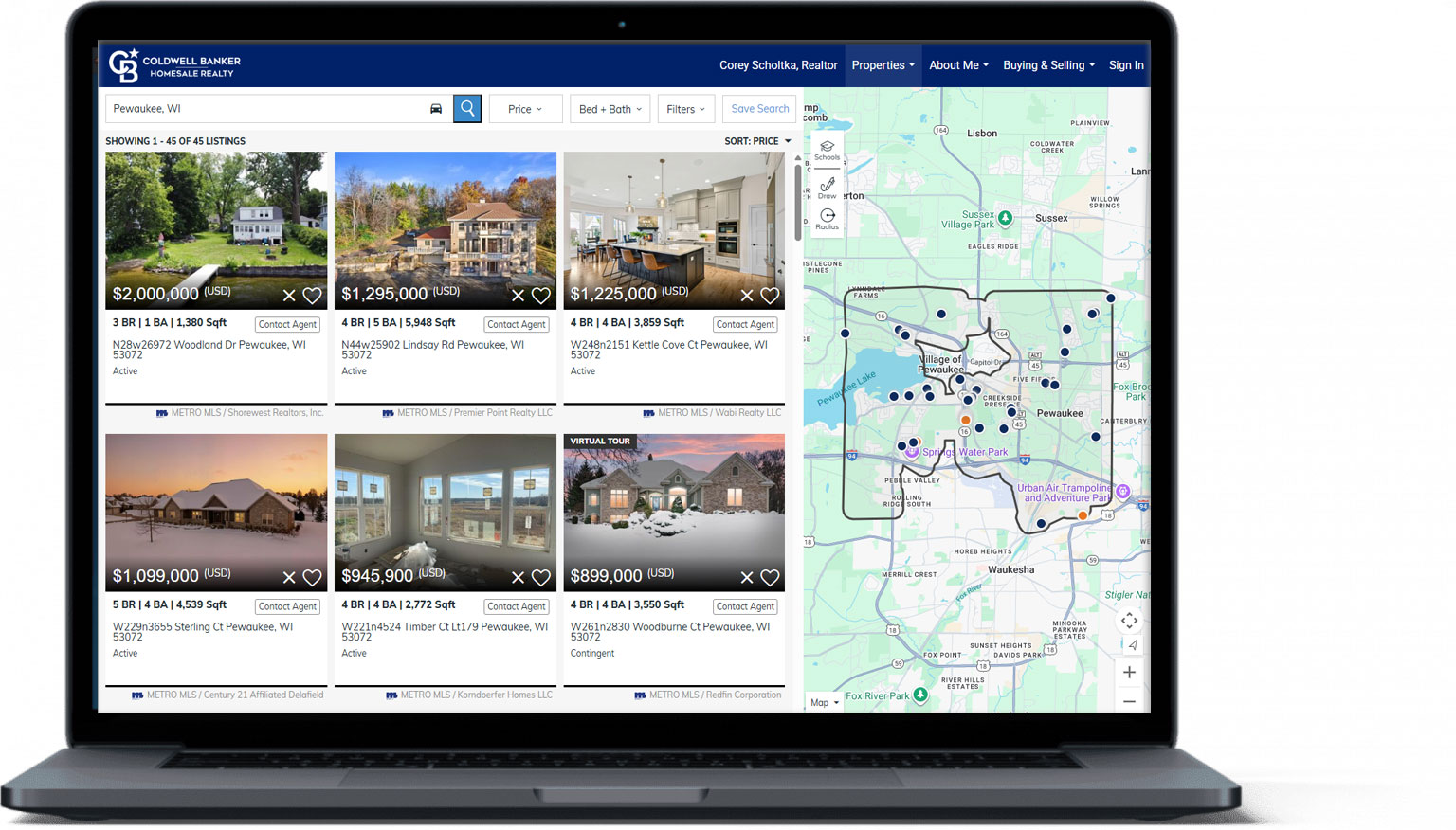Dismiss the $1,295,000 Lindsay Rd listing
Image resolution: width=1456 pixels, height=830 pixels.
[519, 296]
